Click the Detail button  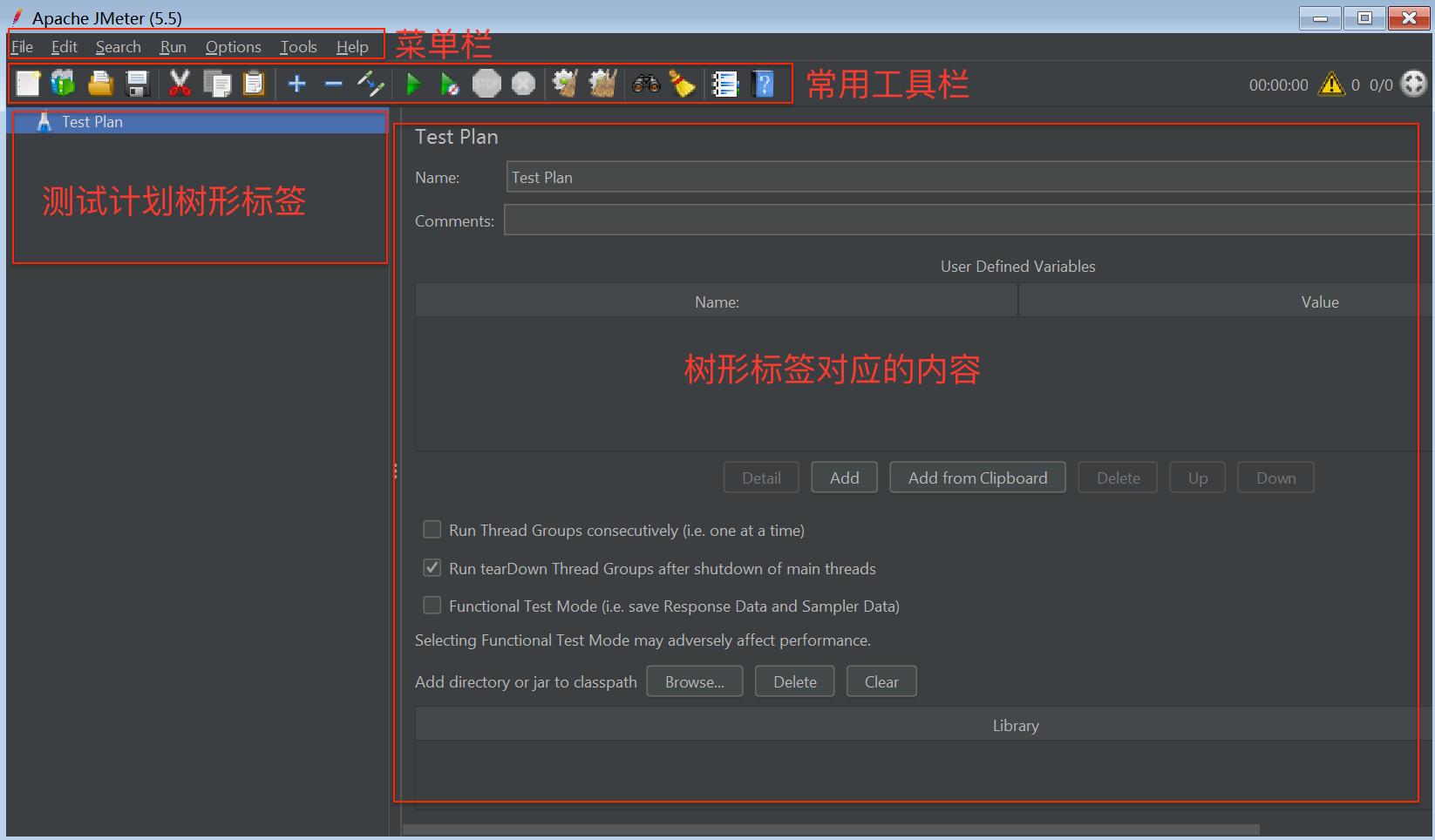point(761,478)
